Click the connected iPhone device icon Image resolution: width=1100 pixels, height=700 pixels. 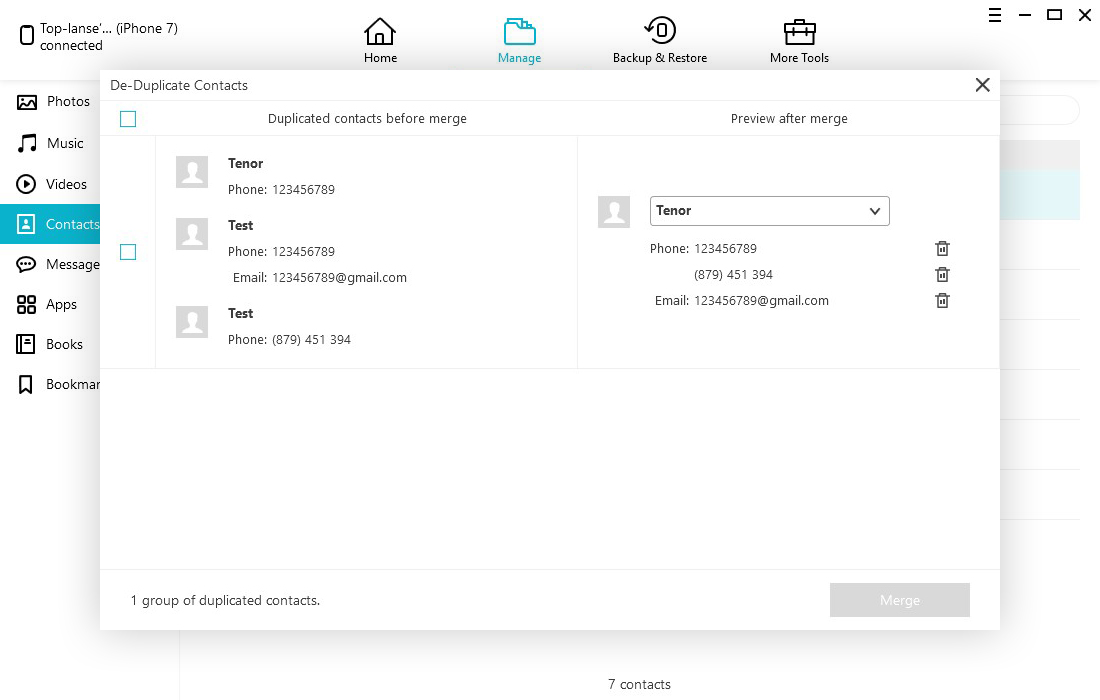(x=27, y=35)
